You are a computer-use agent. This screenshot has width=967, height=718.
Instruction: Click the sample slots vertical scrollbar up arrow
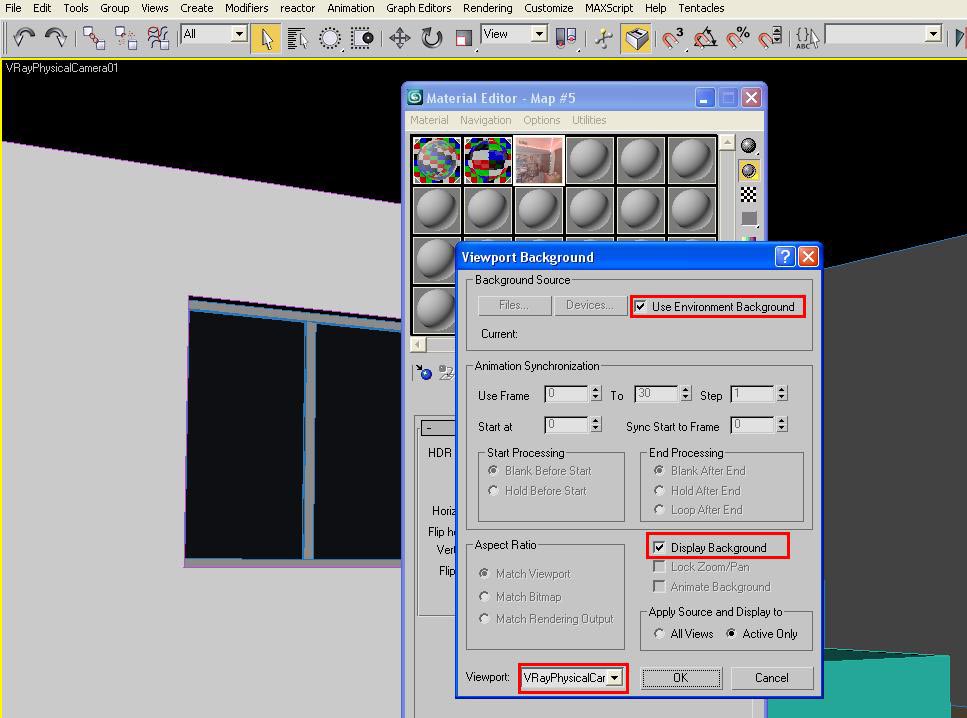pos(726,143)
